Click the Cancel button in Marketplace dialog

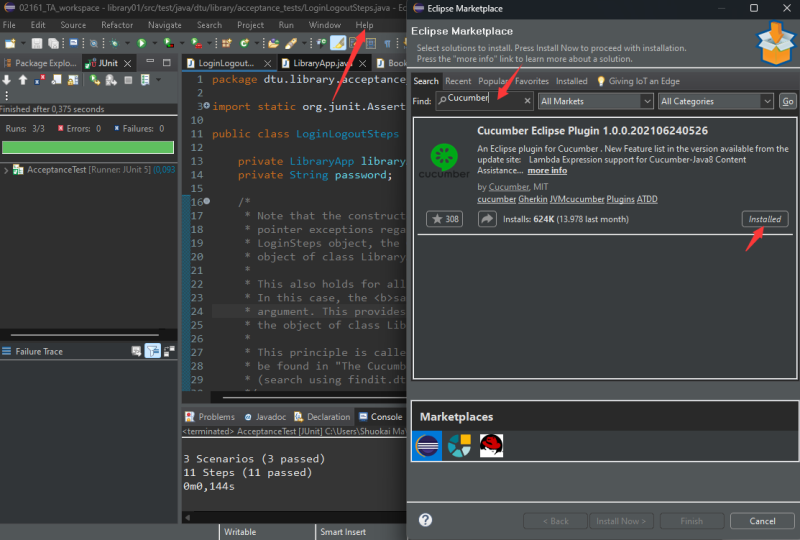tap(762, 521)
